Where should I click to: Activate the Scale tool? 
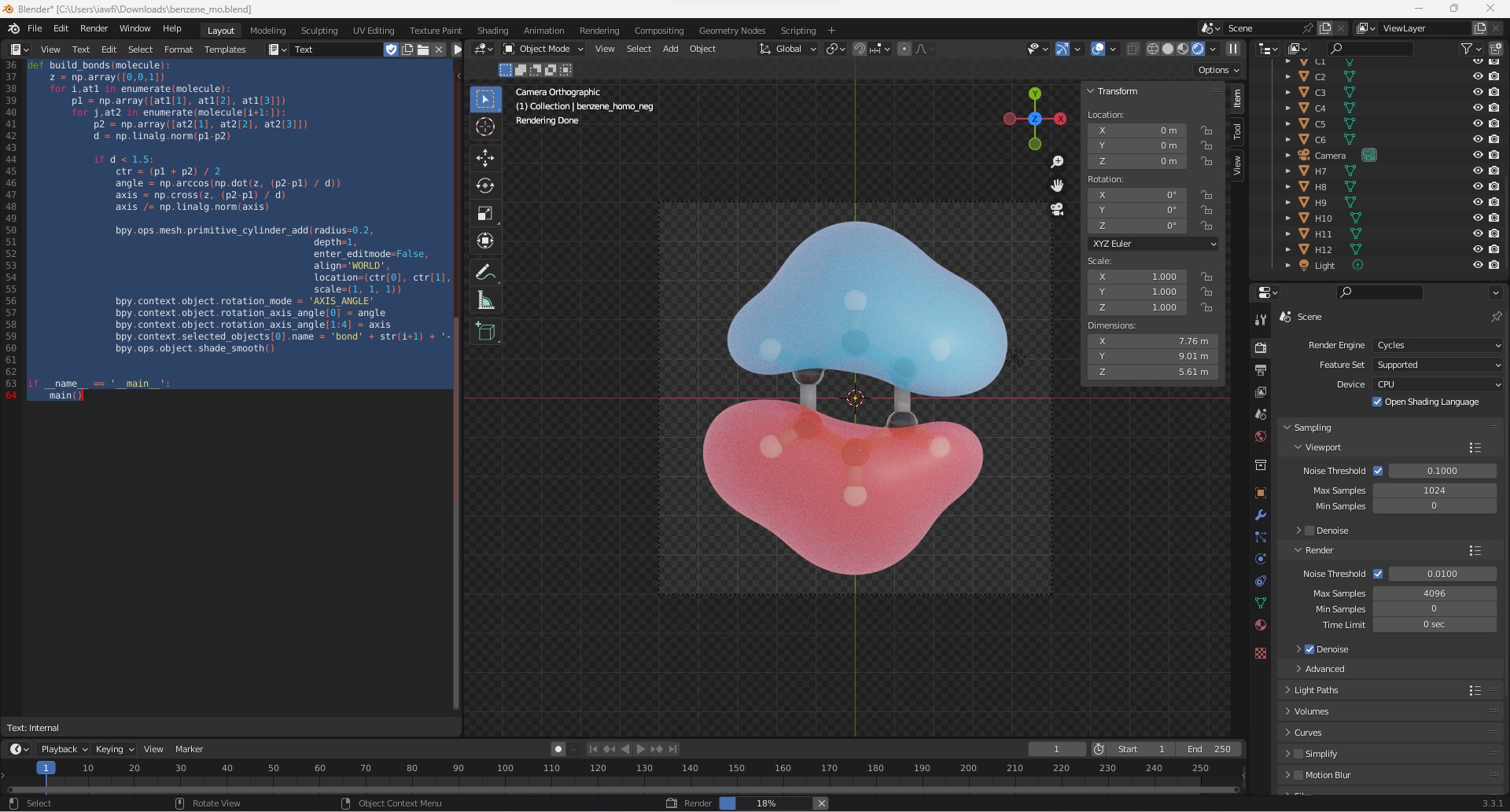pos(485,213)
